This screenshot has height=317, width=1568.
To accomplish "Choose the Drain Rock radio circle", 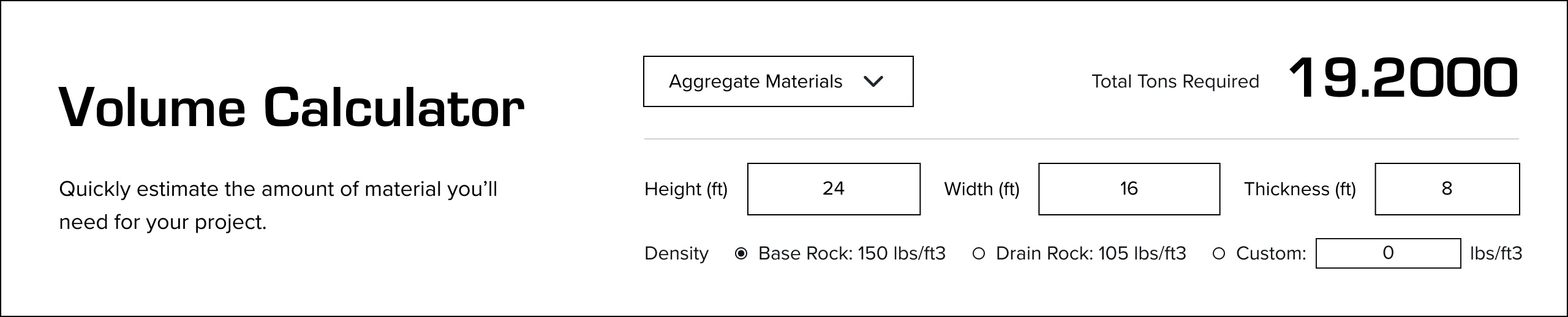I will [979, 253].
